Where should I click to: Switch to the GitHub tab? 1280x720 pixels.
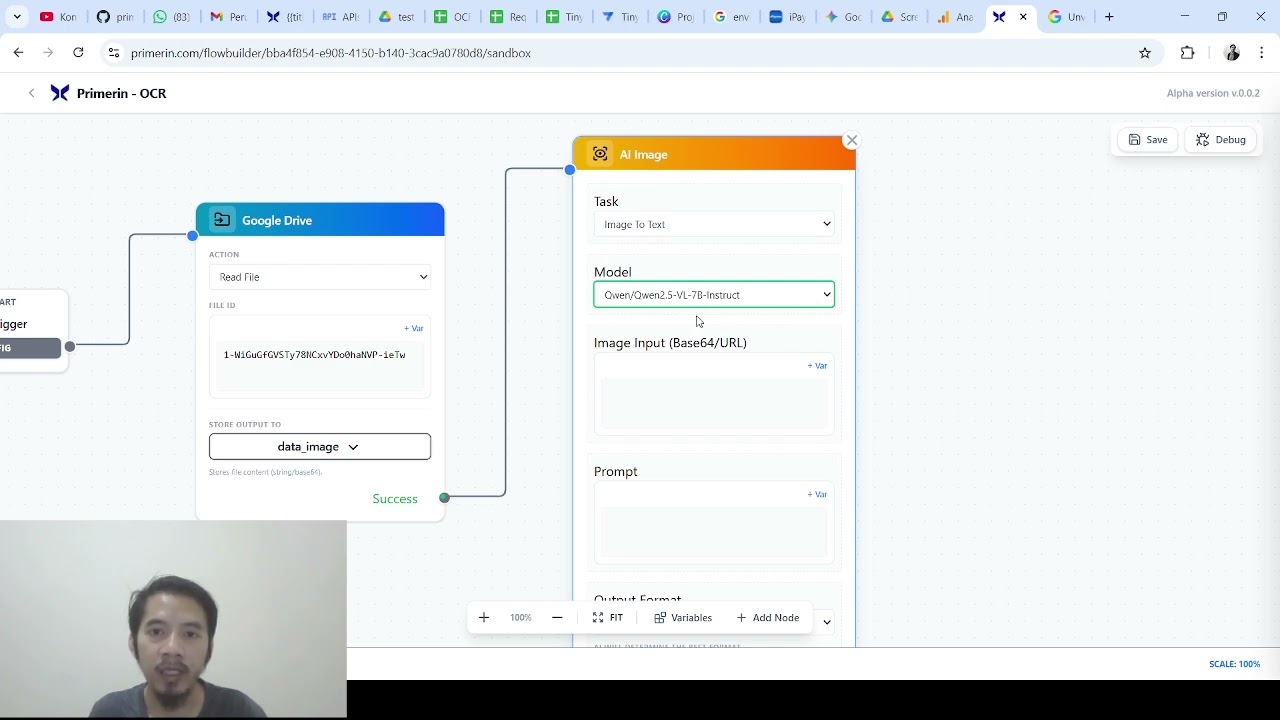[x=115, y=17]
